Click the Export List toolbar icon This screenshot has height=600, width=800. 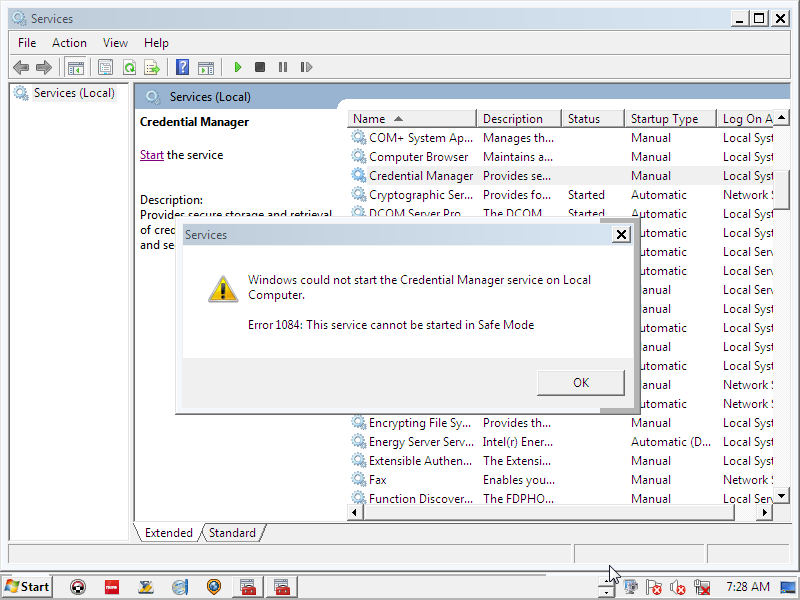pyautogui.click(x=152, y=67)
